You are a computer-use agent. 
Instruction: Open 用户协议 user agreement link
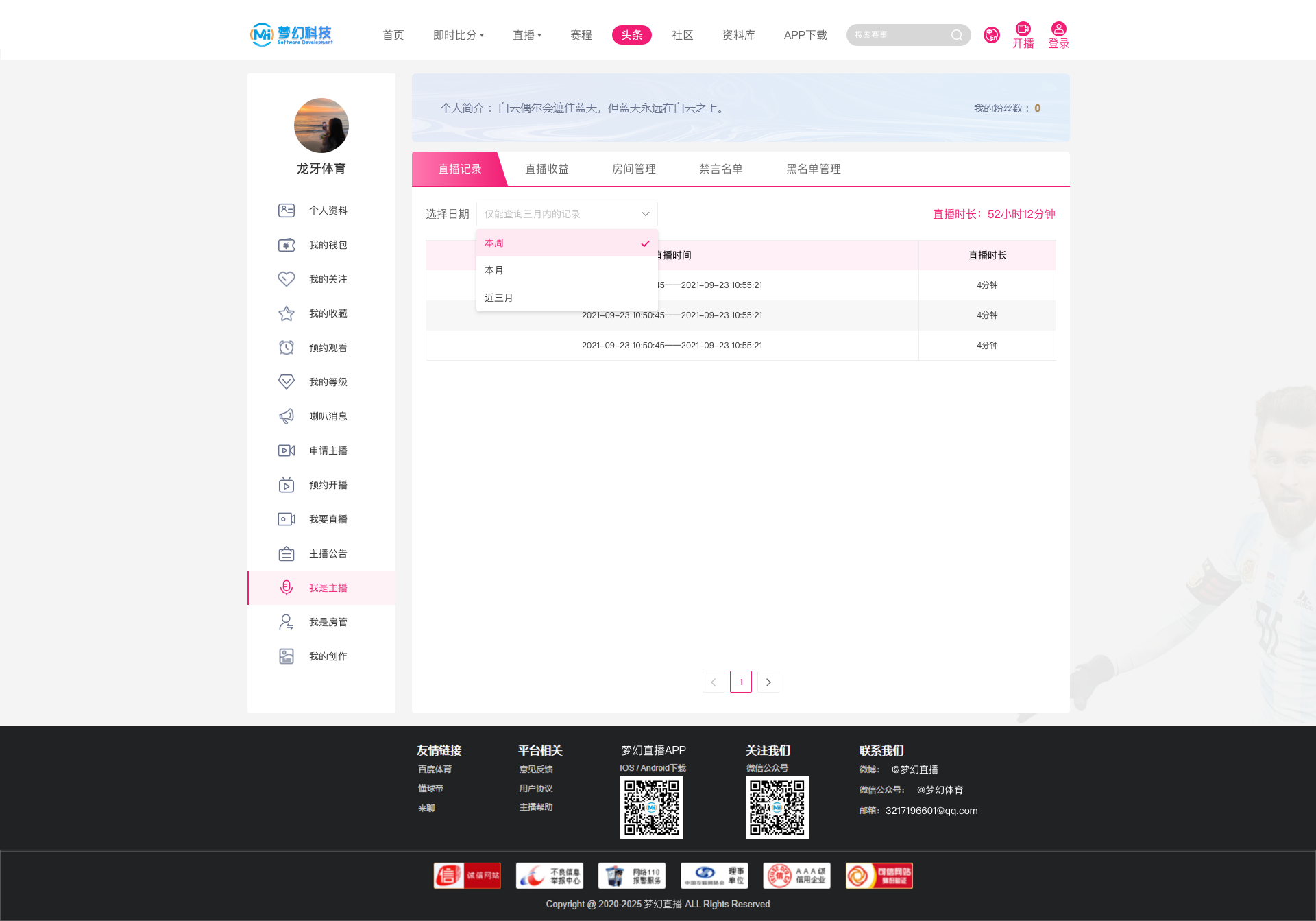(535, 788)
